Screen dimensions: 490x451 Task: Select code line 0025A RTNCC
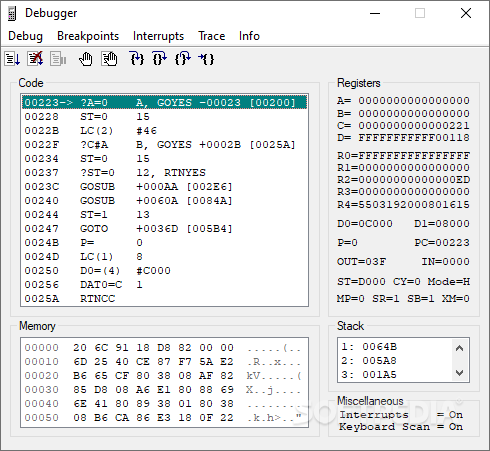pyautogui.click(x=164, y=299)
